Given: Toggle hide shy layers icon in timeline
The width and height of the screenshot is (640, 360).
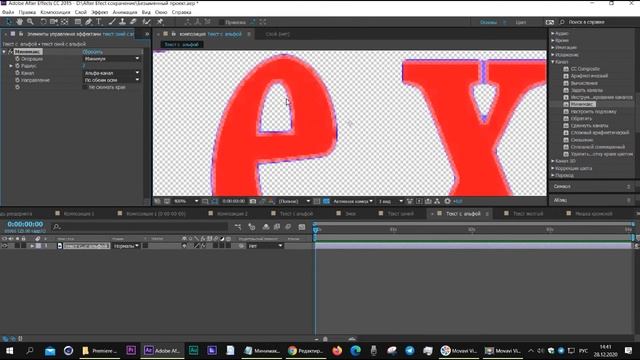Looking at the screenshot, I should pos(266,227).
